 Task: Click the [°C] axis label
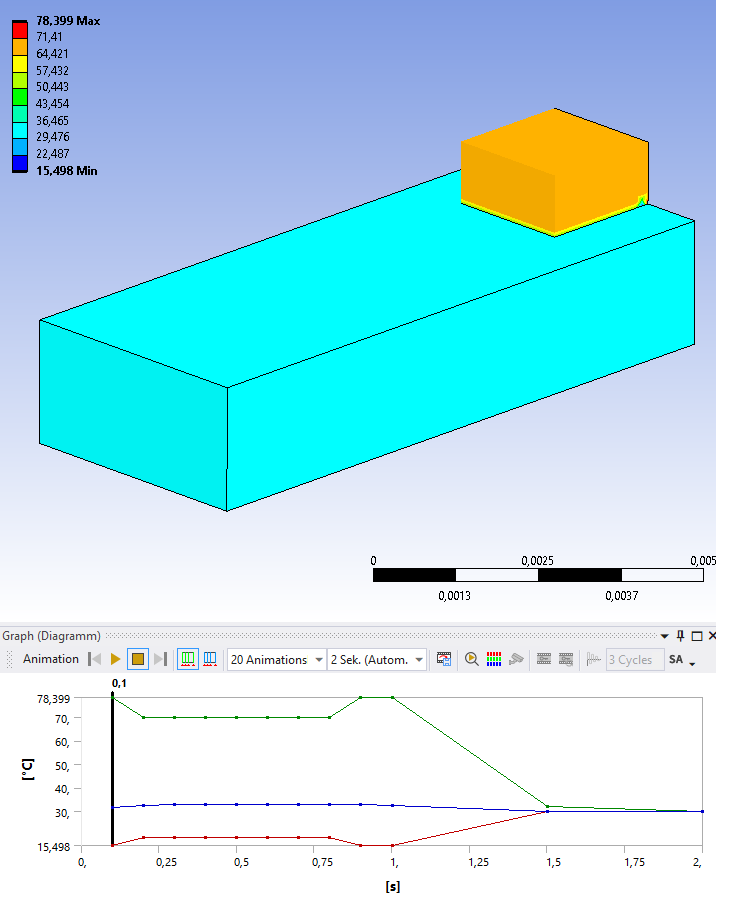(x=27, y=769)
